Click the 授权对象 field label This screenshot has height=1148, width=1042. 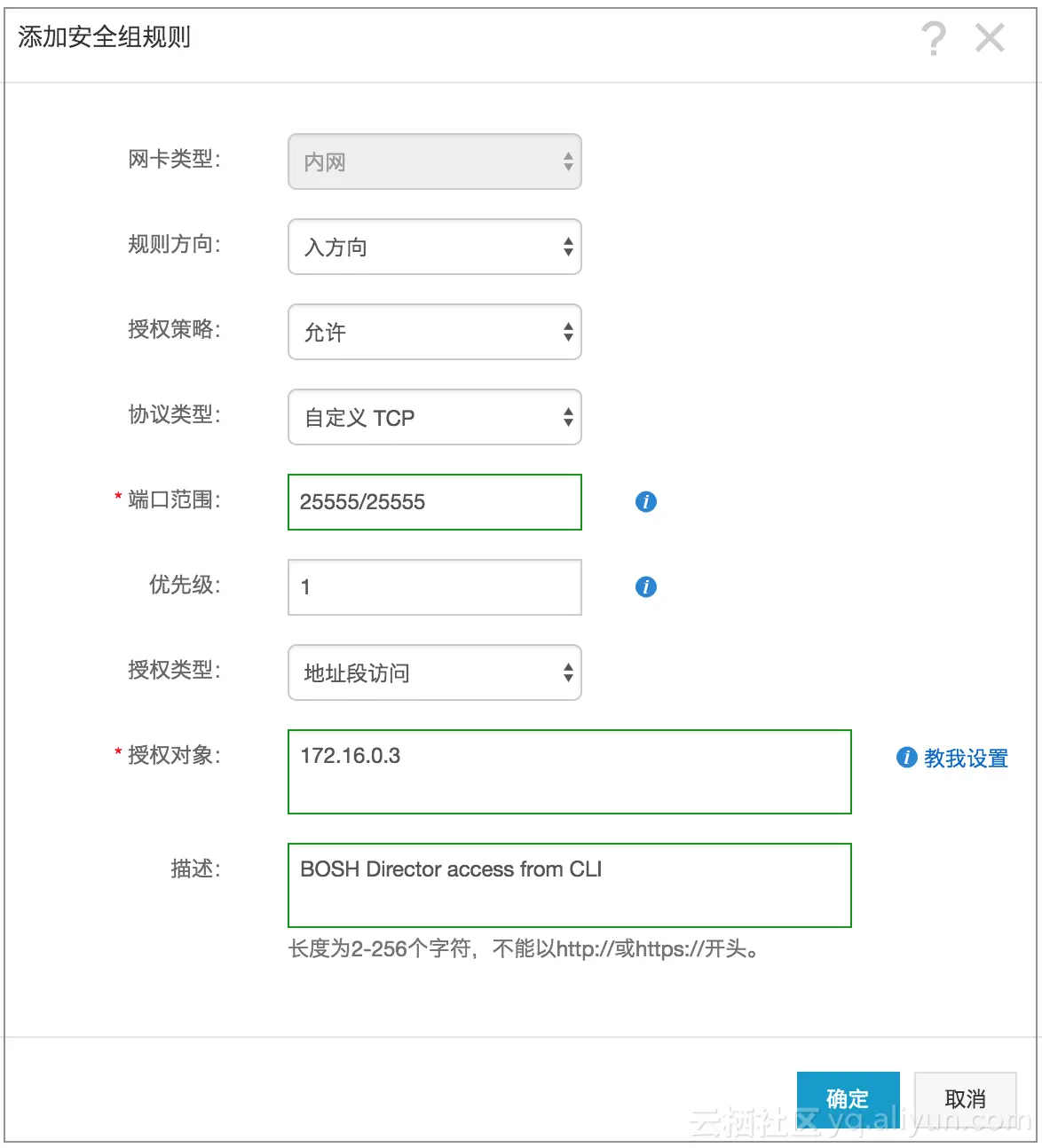point(174,755)
